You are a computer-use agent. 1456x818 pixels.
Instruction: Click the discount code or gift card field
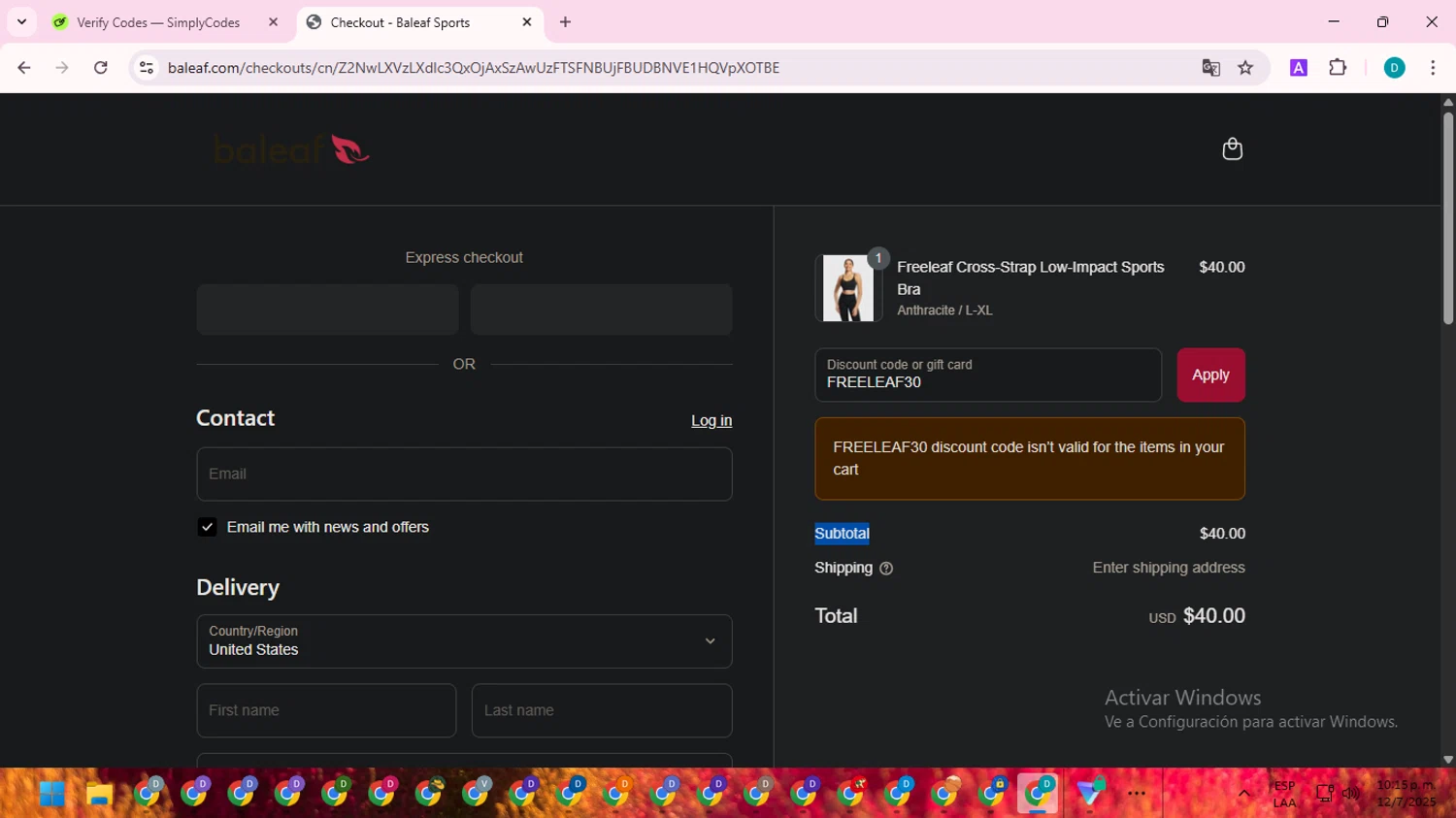pos(988,375)
